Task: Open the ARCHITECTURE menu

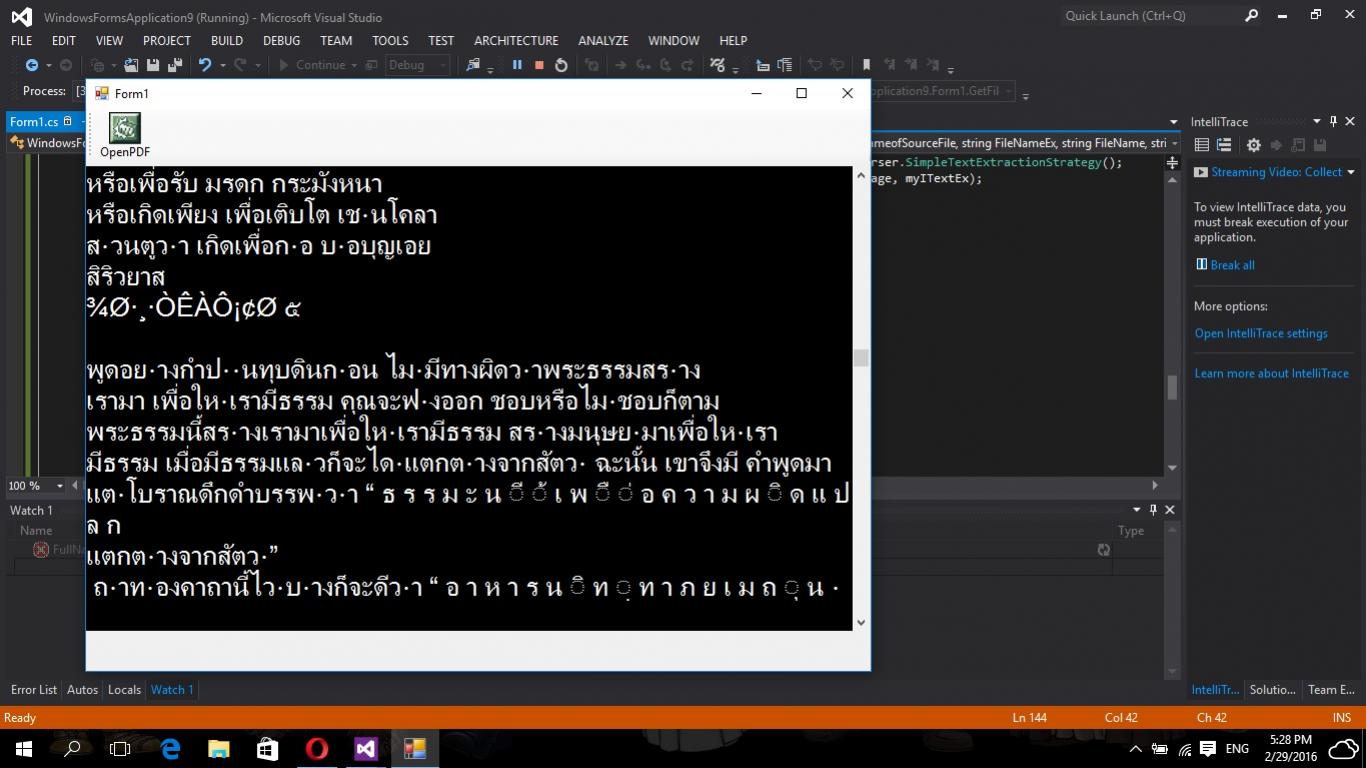Action: point(516,40)
